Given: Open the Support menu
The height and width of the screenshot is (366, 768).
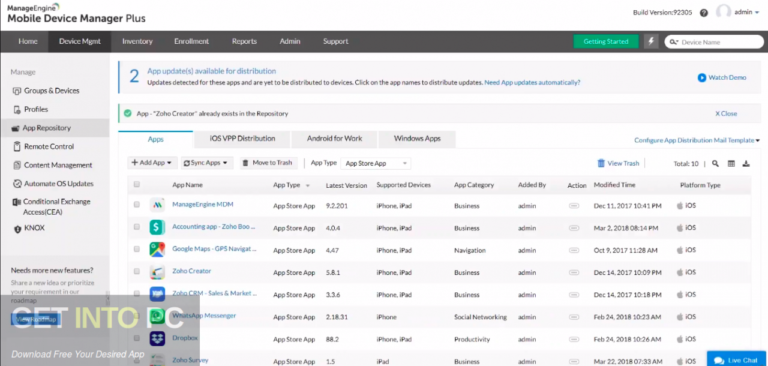Looking at the screenshot, I should 336,42.
